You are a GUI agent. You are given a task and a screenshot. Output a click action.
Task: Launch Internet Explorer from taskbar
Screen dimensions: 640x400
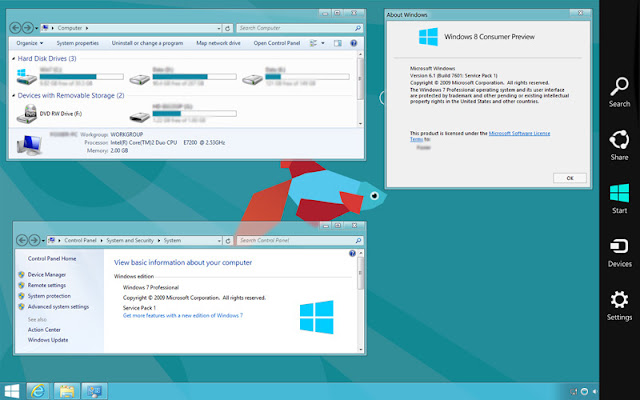tap(38, 391)
